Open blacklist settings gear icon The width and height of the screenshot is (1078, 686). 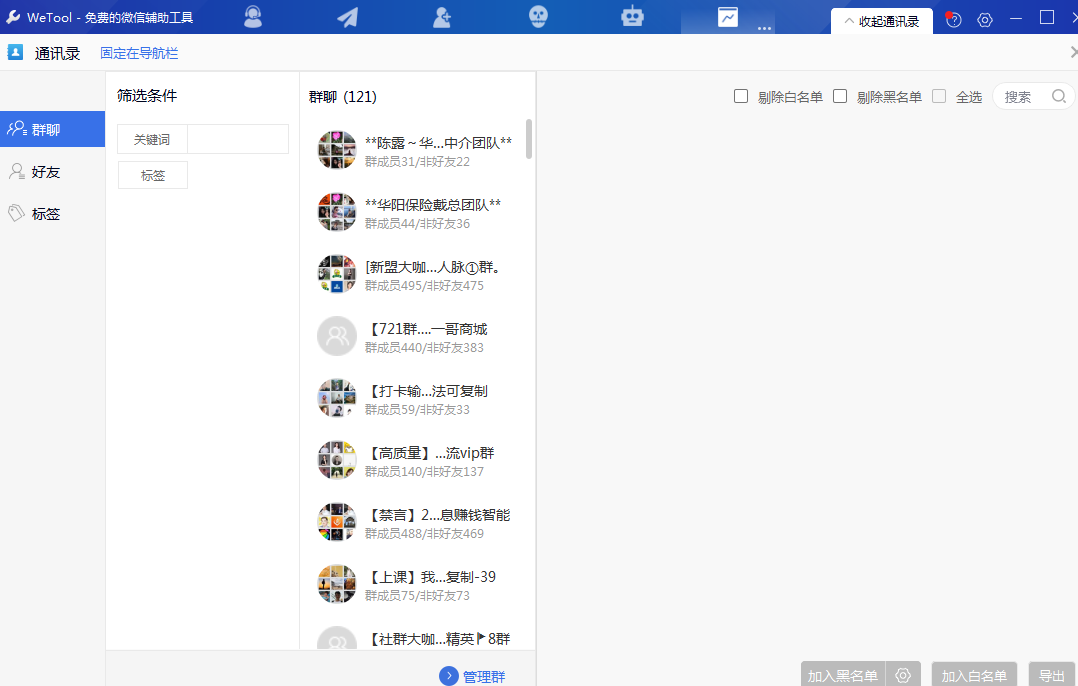903,676
